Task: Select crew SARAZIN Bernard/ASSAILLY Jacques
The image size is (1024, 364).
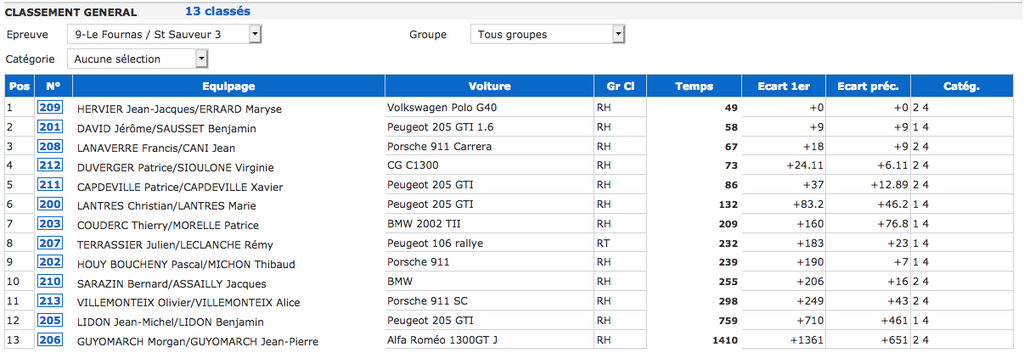Action: 172,284
